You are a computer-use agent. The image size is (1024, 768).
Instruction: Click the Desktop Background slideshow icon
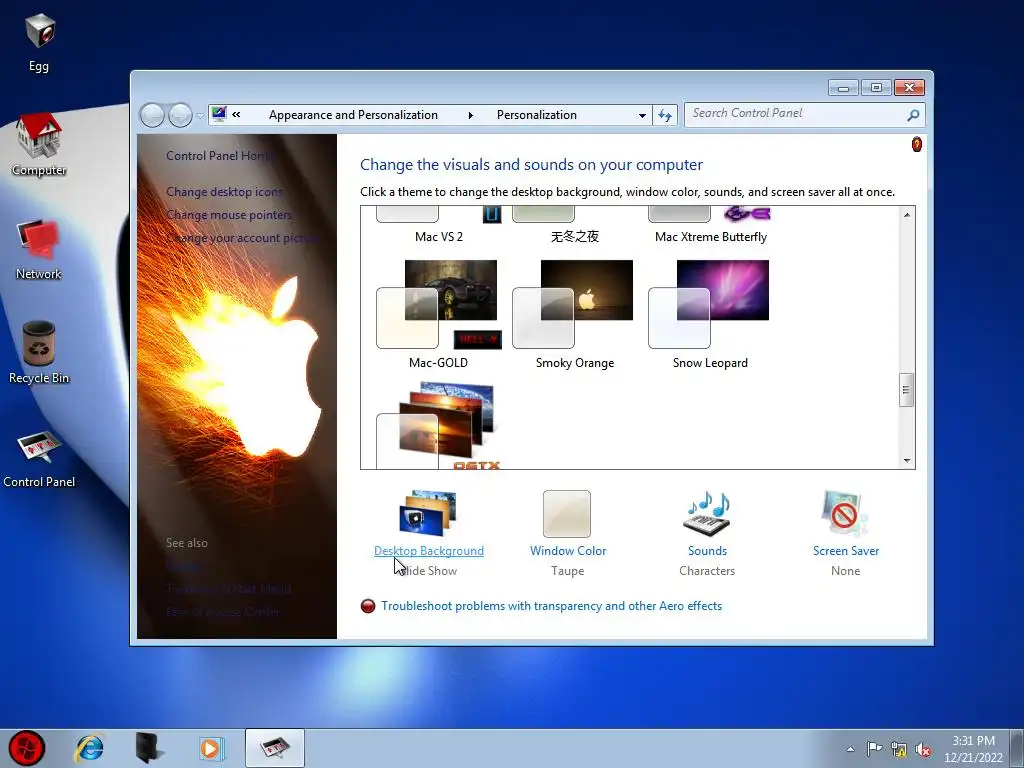point(428,514)
